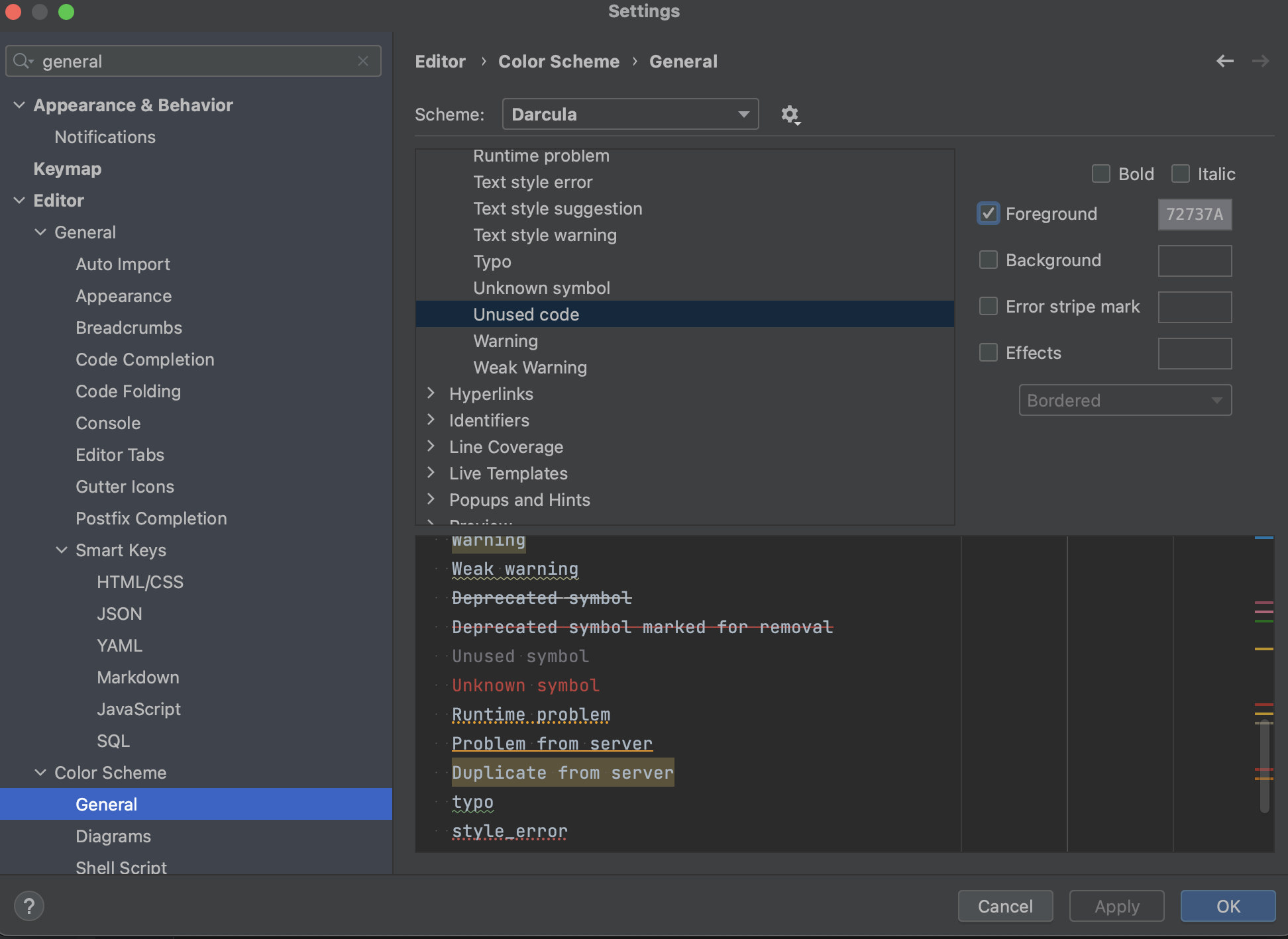Viewport: 1288px width, 939px height.
Task: Click the Error stripe mark color swatch
Action: click(x=1195, y=307)
